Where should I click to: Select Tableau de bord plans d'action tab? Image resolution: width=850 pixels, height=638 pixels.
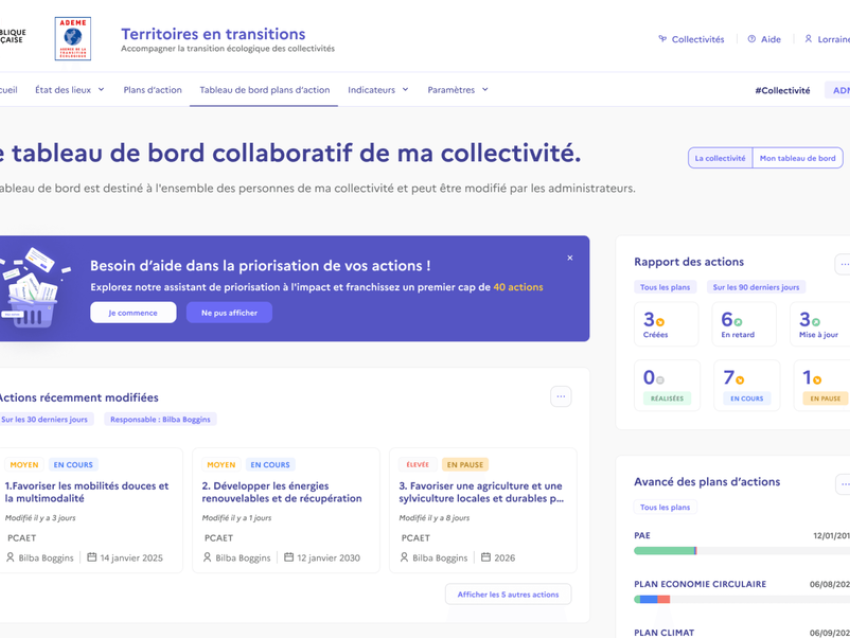[x=264, y=90]
